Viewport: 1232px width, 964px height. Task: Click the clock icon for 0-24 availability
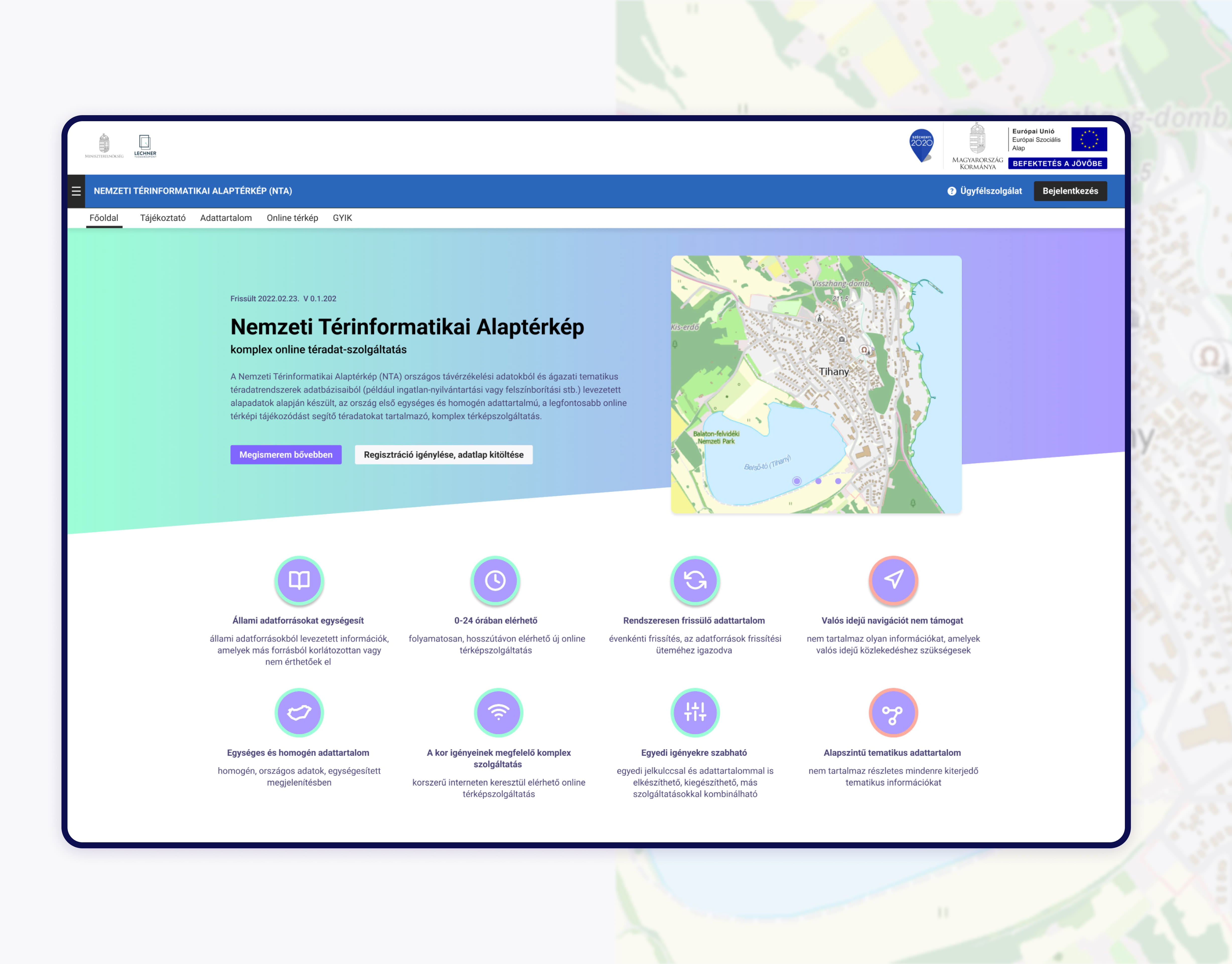click(x=495, y=580)
